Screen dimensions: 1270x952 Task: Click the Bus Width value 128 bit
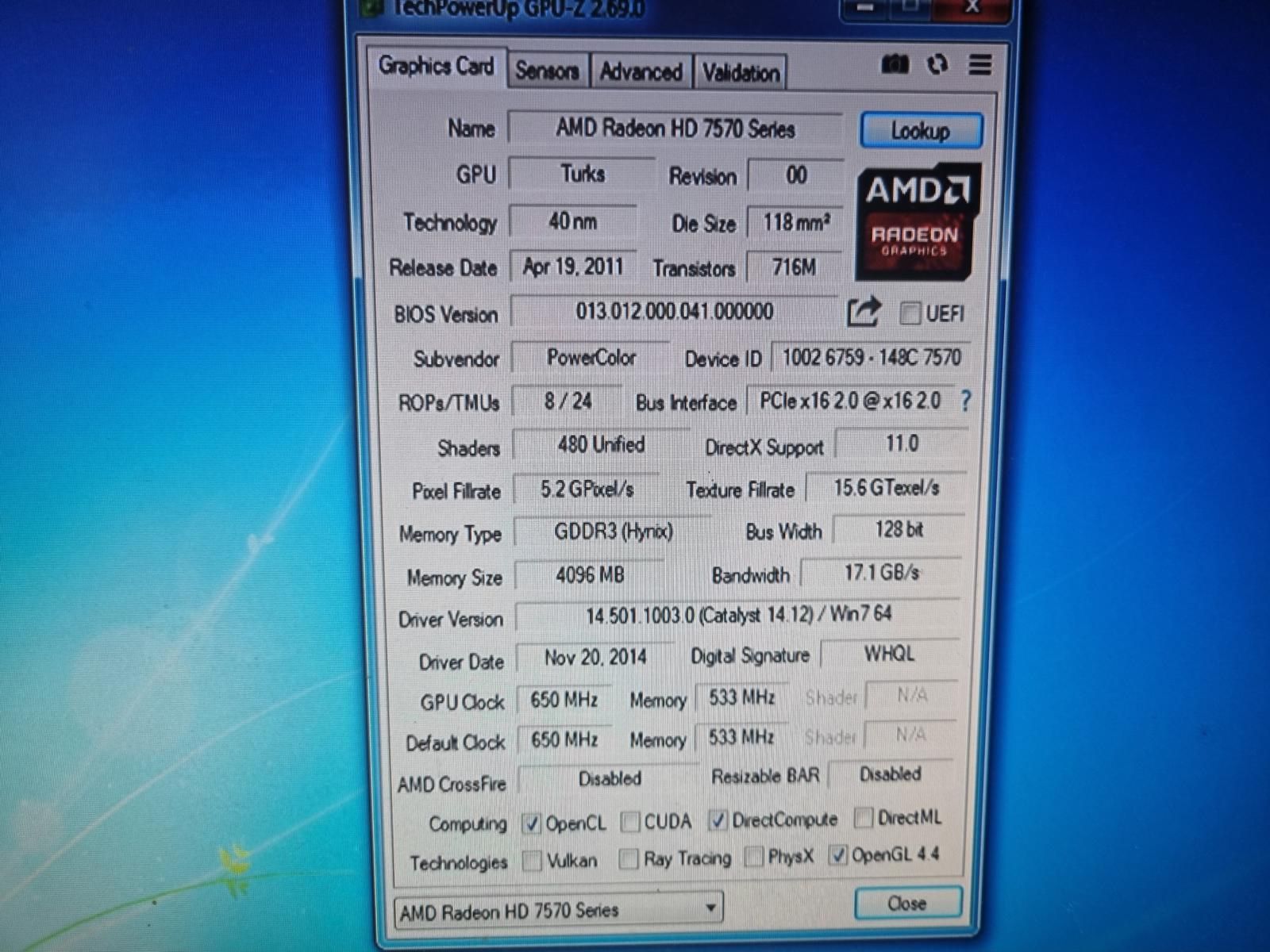tap(899, 530)
